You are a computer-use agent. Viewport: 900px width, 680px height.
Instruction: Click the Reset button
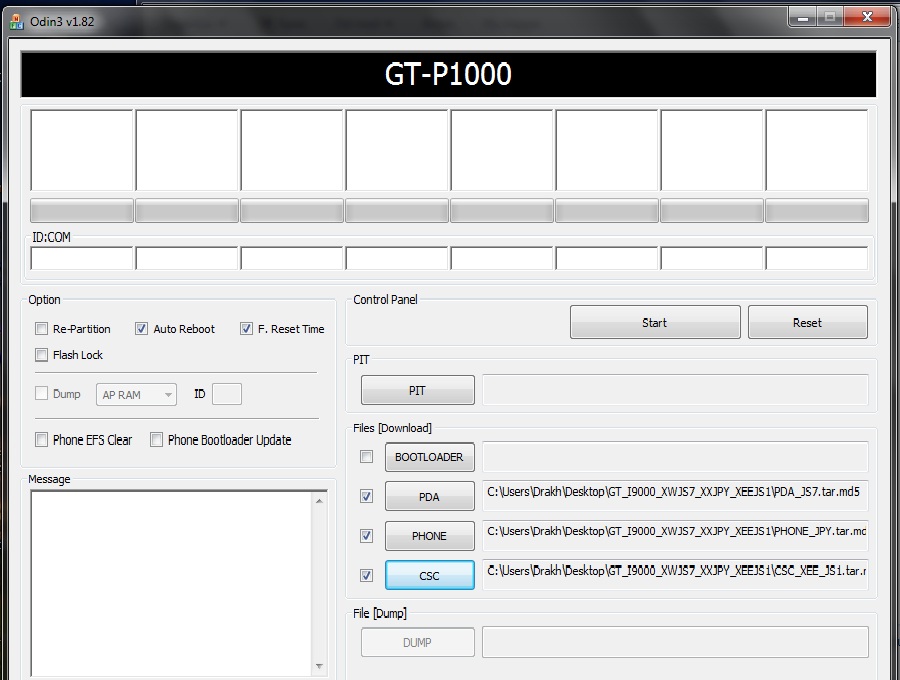coord(808,322)
